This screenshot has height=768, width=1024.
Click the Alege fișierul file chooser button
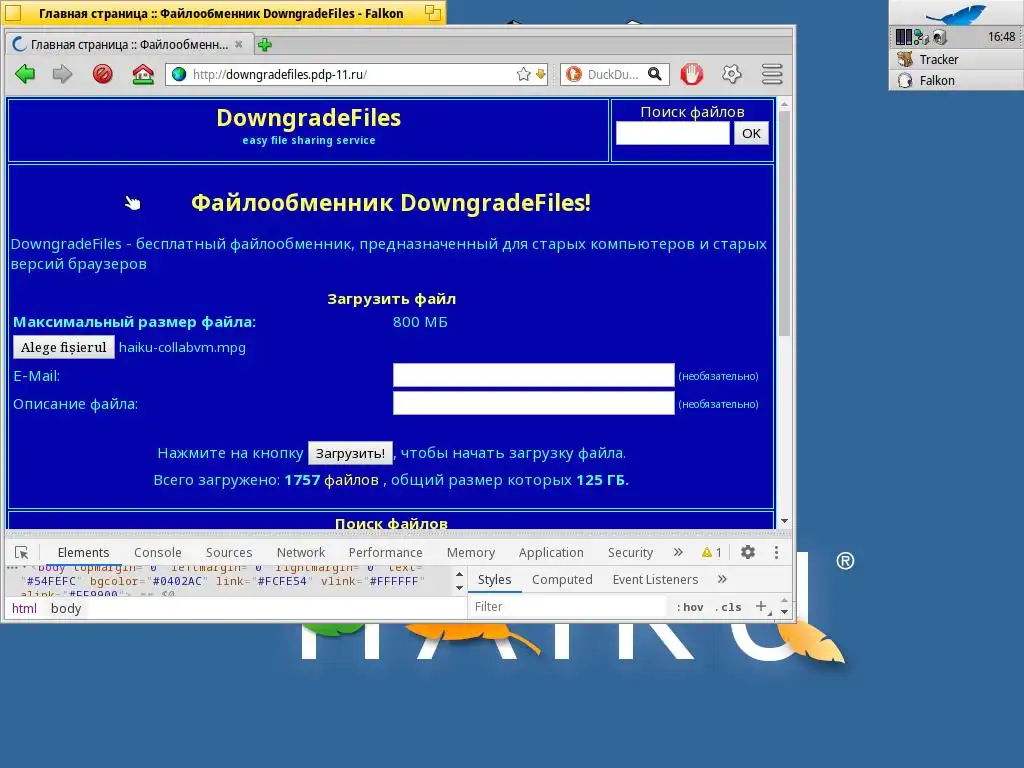(x=63, y=347)
